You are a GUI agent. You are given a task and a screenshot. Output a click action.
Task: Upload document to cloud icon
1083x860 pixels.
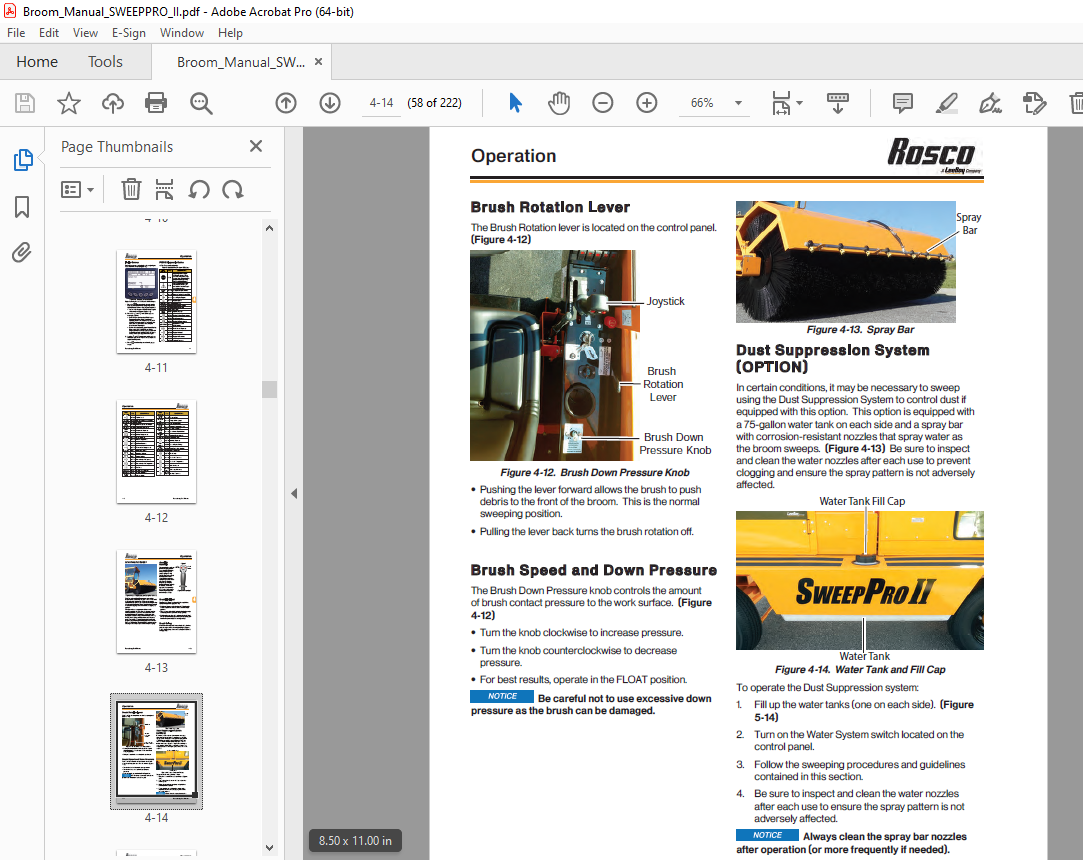point(113,103)
